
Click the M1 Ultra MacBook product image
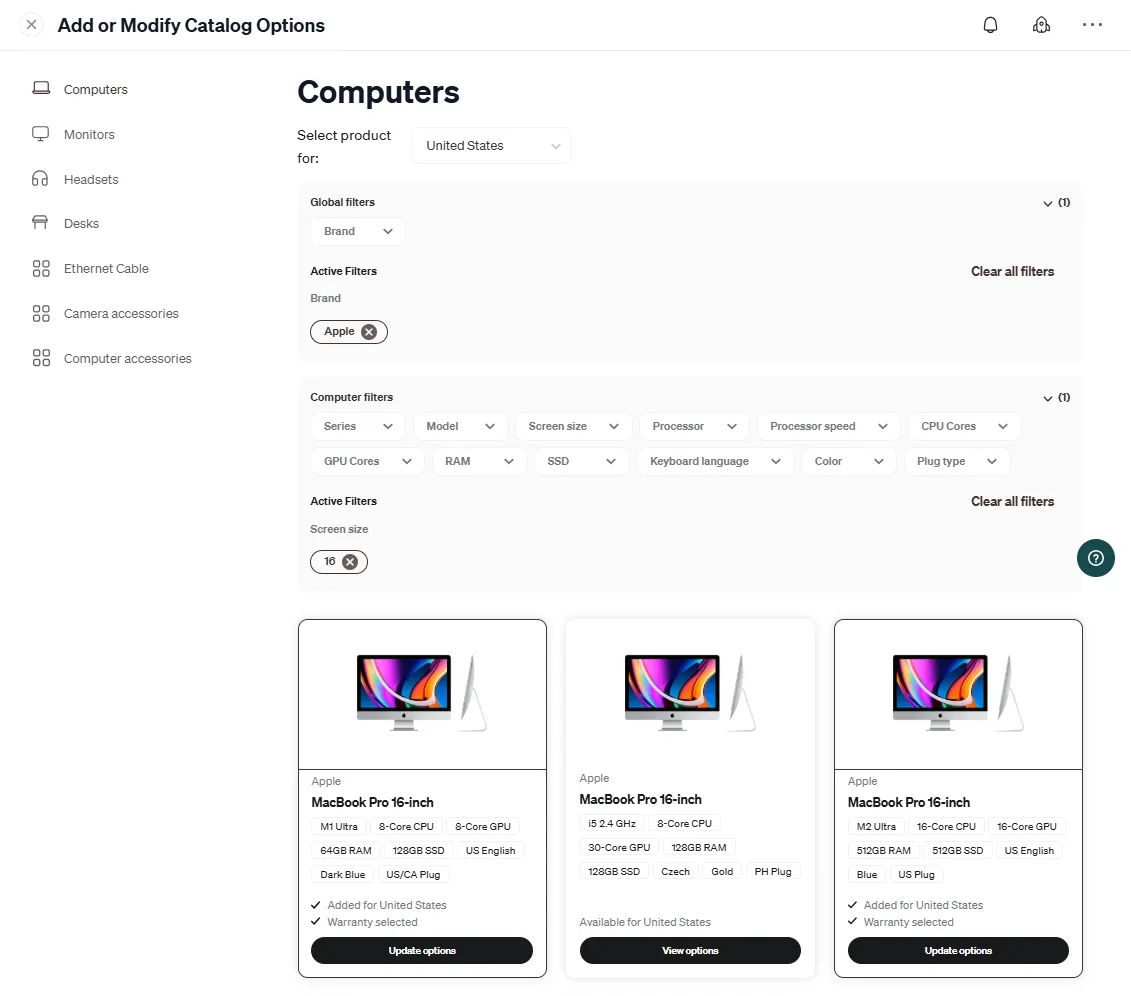tap(422, 694)
